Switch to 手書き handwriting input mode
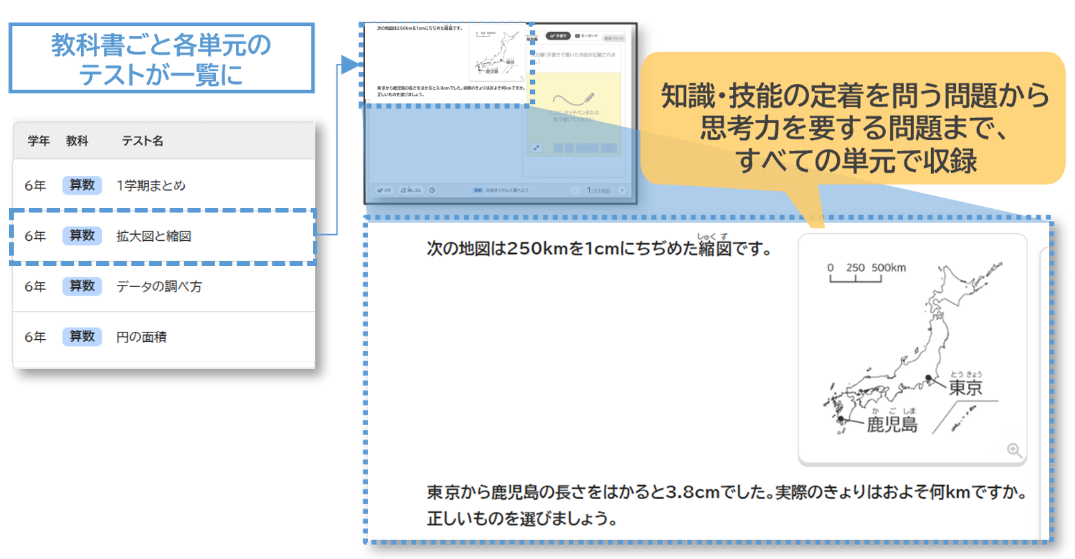The image size is (1075, 559). (559, 35)
